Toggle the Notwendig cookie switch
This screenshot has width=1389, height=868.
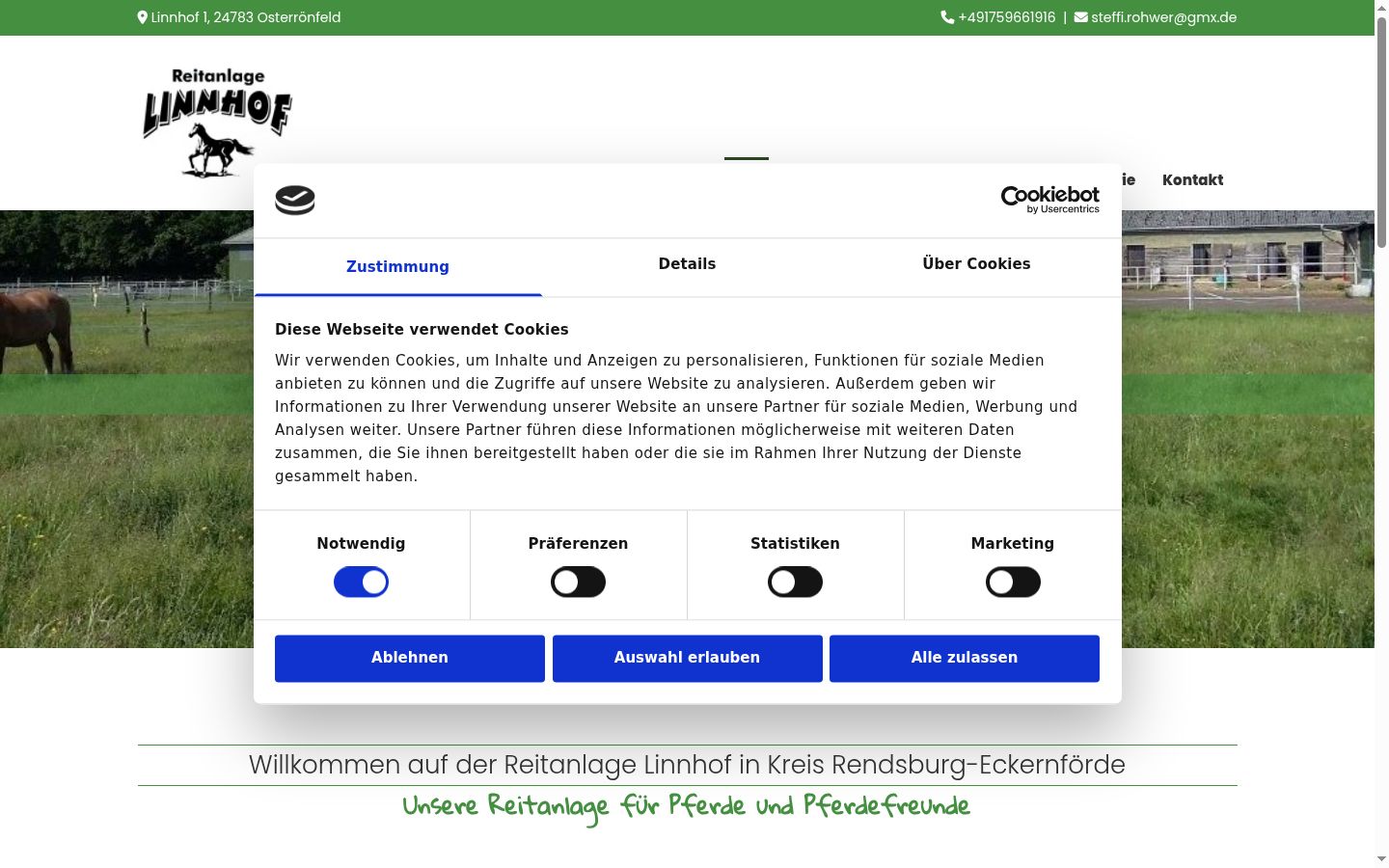(361, 583)
